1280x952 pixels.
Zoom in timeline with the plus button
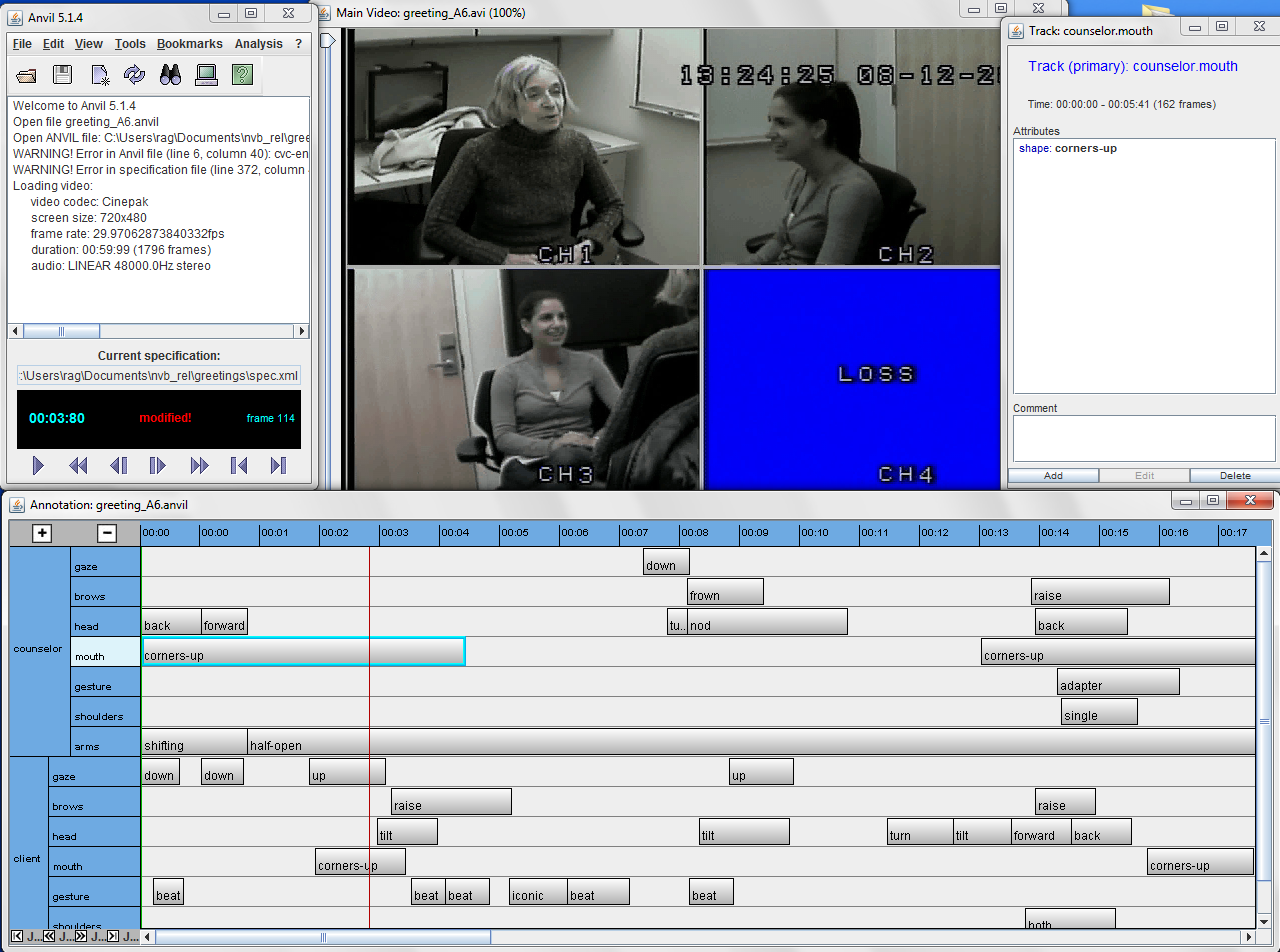click(x=42, y=533)
